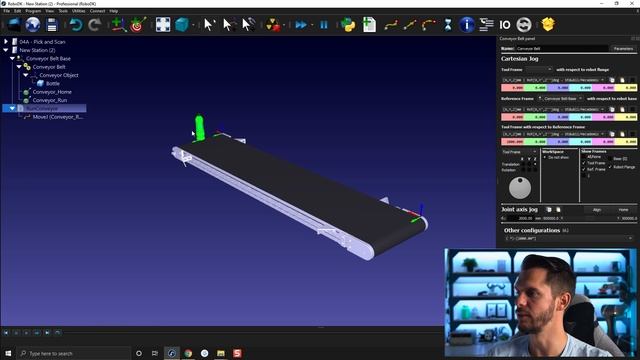Add a Python program icon
This screenshot has width=640, height=360.
tap(348, 25)
